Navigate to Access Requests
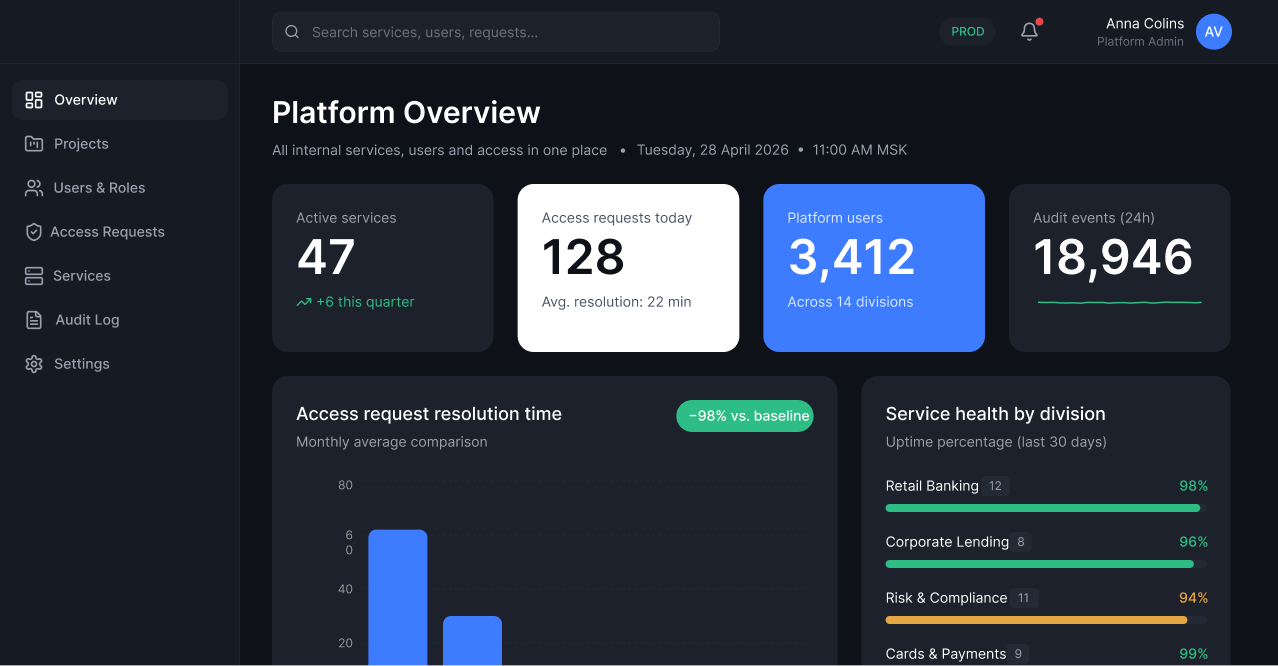The width and height of the screenshot is (1278, 666). pyautogui.click(x=120, y=232)
